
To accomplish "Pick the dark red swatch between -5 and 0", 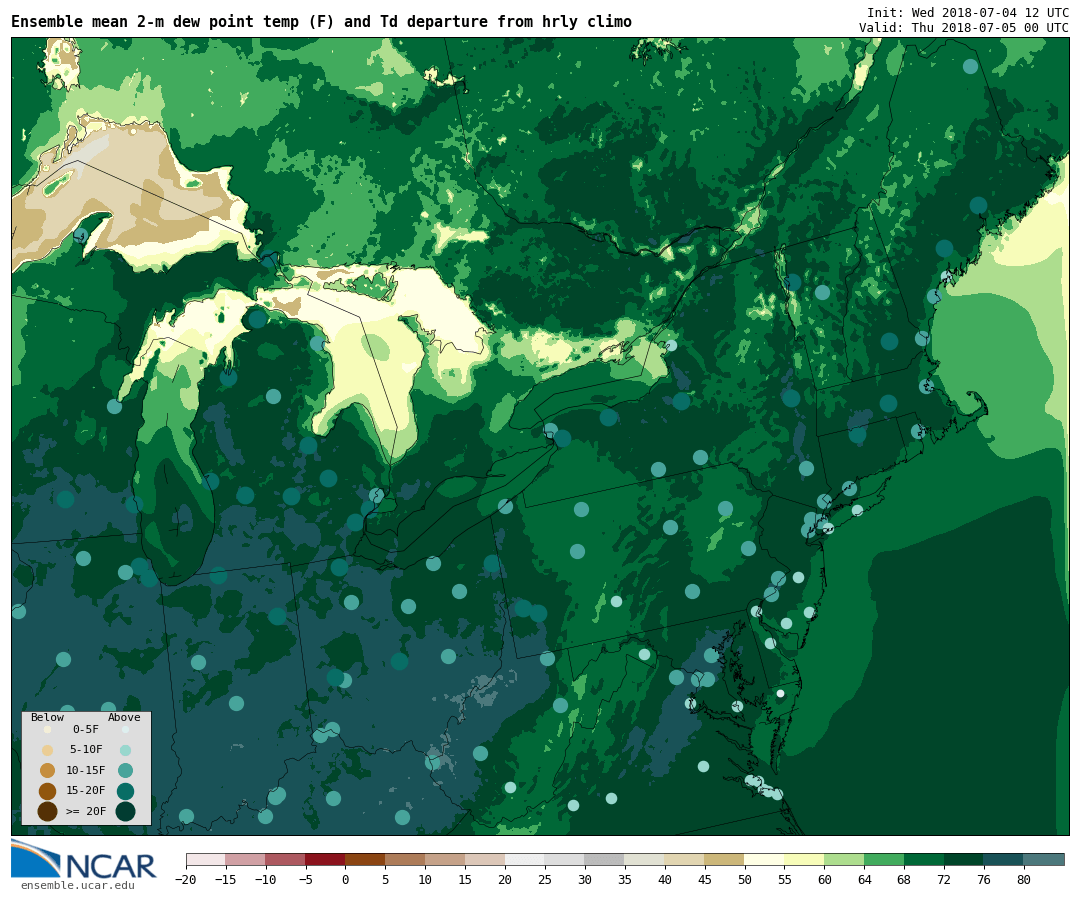I will (326, 859).
